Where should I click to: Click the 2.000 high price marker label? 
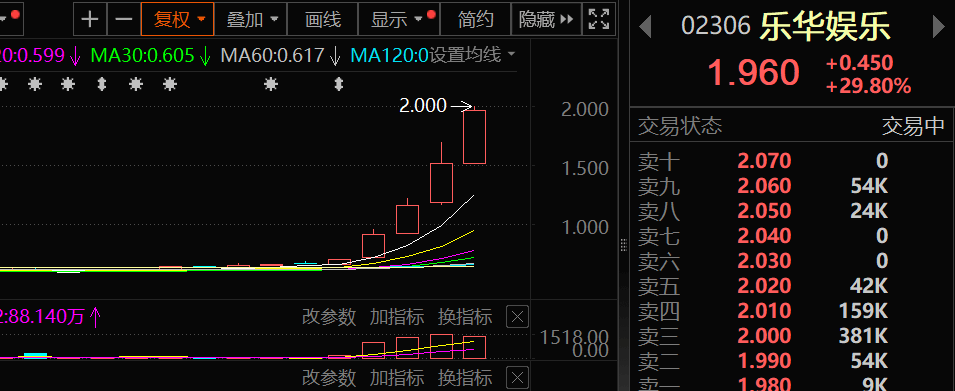(423, 105)
